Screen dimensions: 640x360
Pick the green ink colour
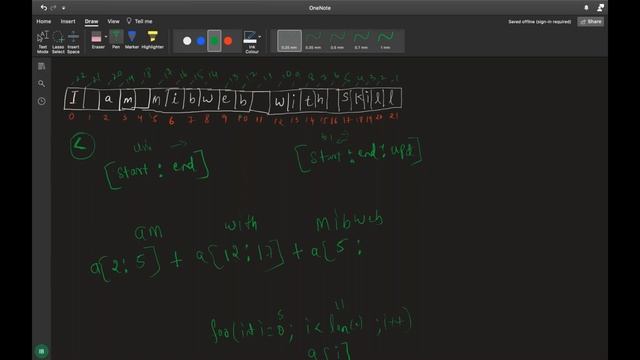pyautogui.click(x=214, y=41)
